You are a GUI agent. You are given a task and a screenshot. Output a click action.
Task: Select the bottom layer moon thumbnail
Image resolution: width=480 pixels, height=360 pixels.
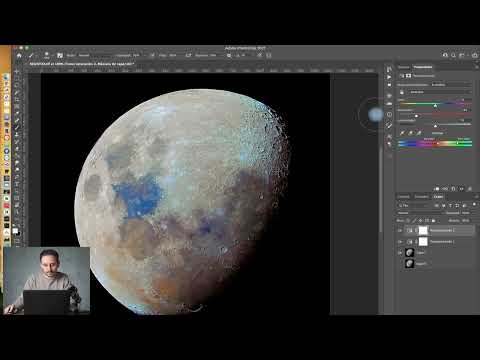tap(409, 264)
